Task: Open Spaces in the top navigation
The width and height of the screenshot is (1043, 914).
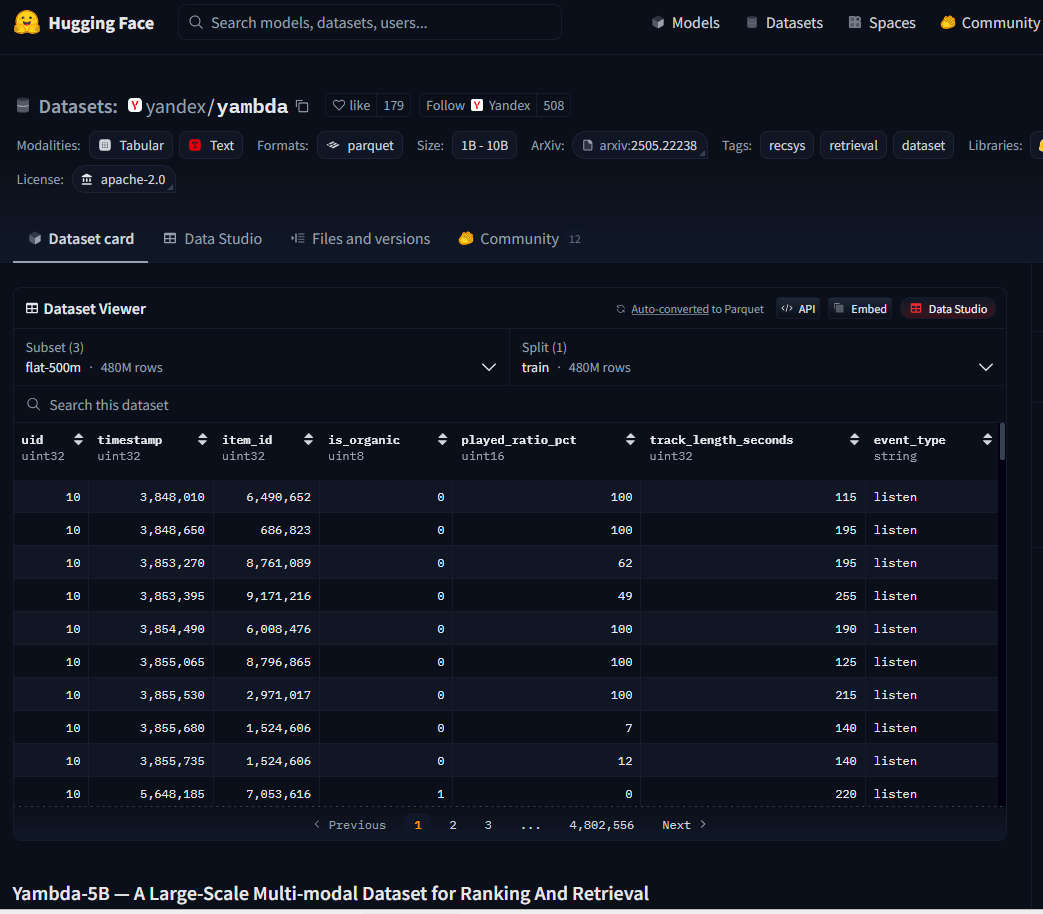Action: (x=882, y=23)
